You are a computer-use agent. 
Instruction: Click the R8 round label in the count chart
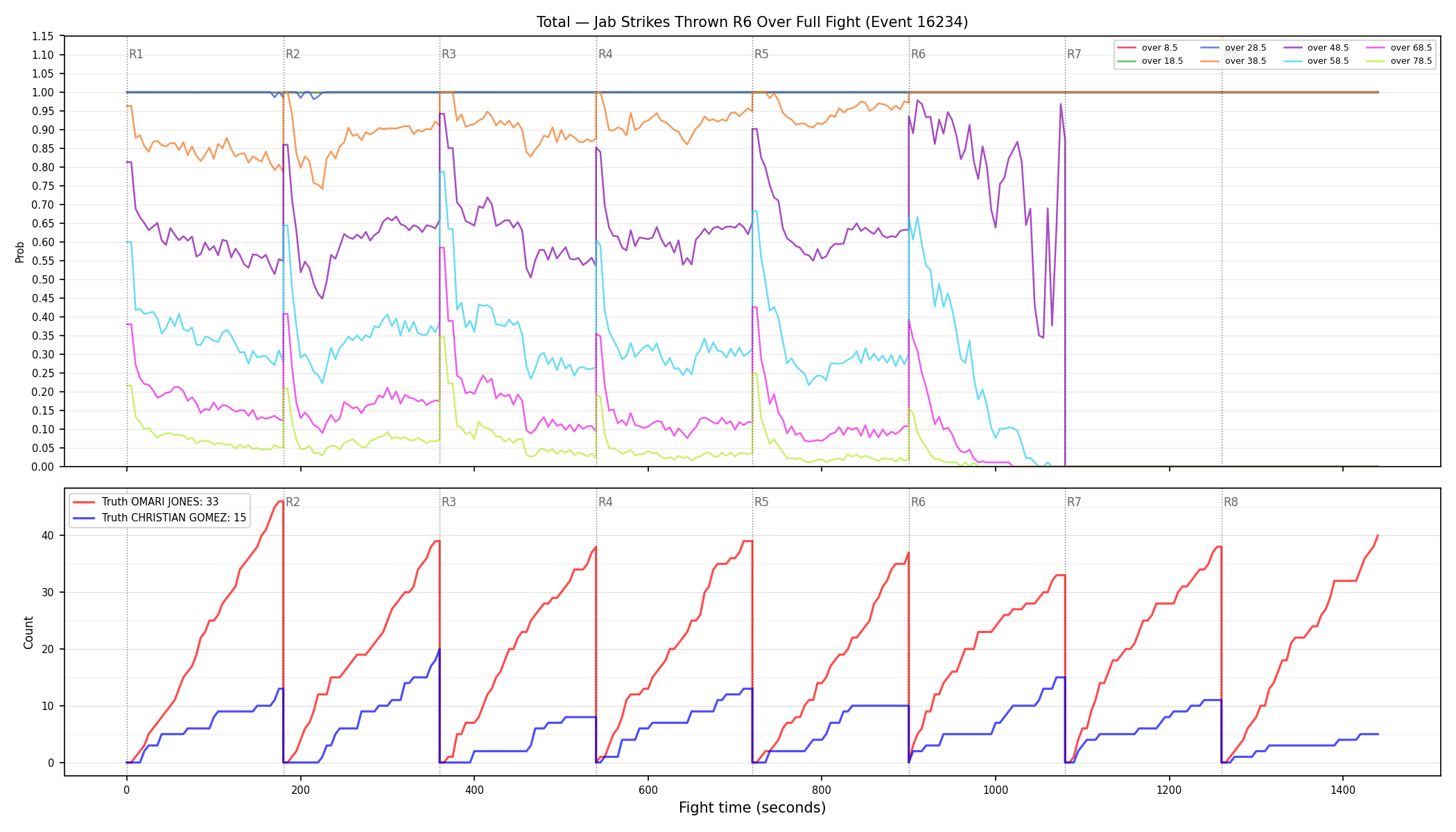1231,502
